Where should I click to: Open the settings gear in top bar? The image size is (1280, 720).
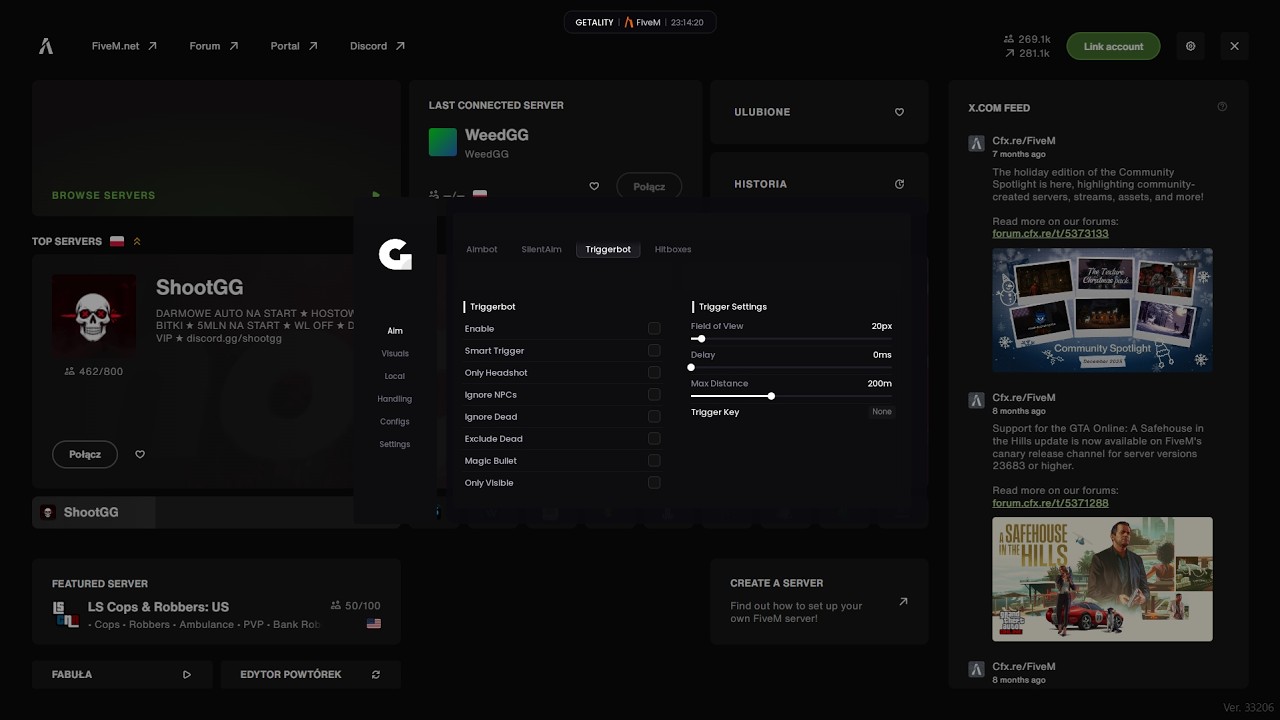[x=1190, y=46]
